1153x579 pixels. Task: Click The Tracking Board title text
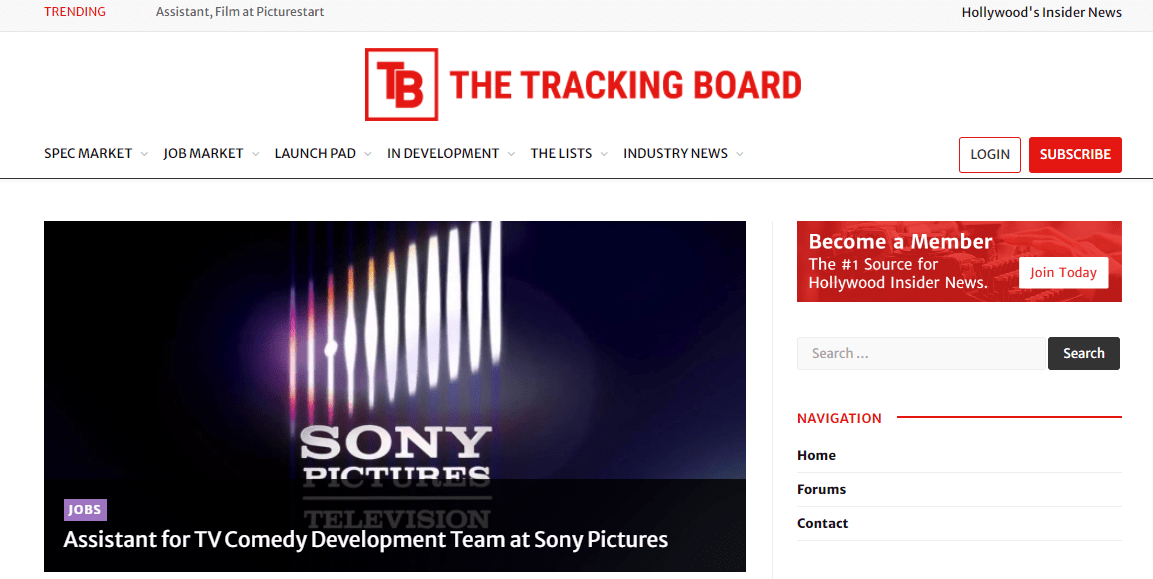(625, 86)
